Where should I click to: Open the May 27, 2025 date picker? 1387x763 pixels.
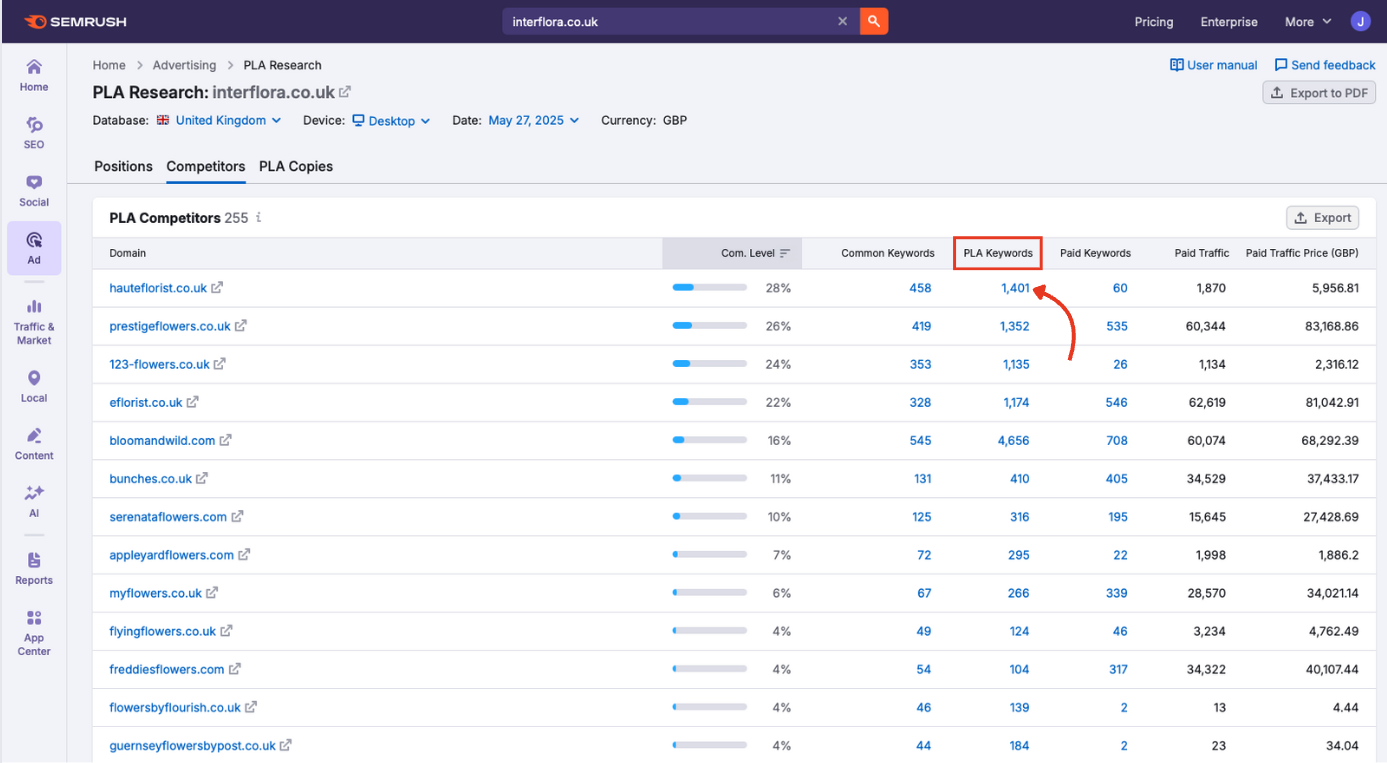[533, 120]
